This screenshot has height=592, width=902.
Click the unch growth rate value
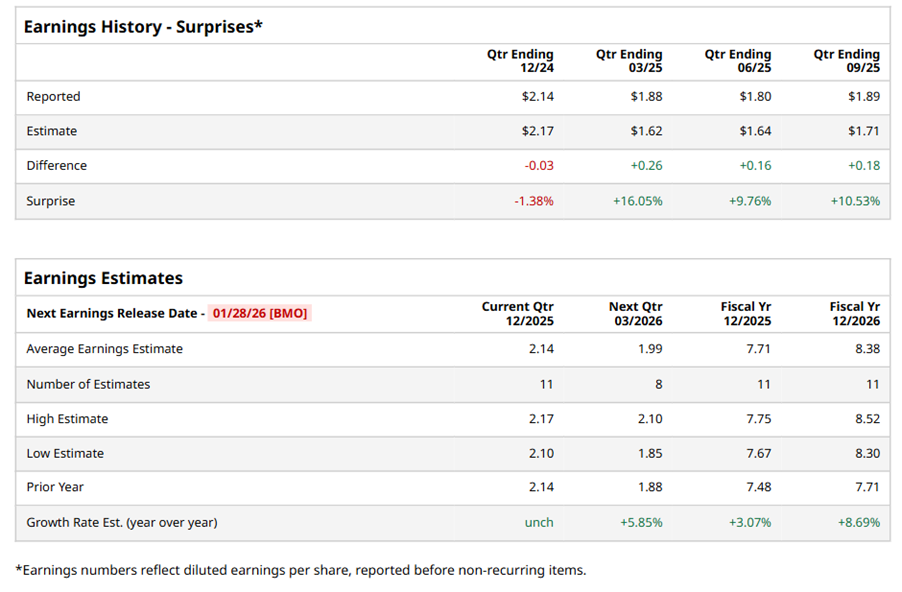pos(539,522)
